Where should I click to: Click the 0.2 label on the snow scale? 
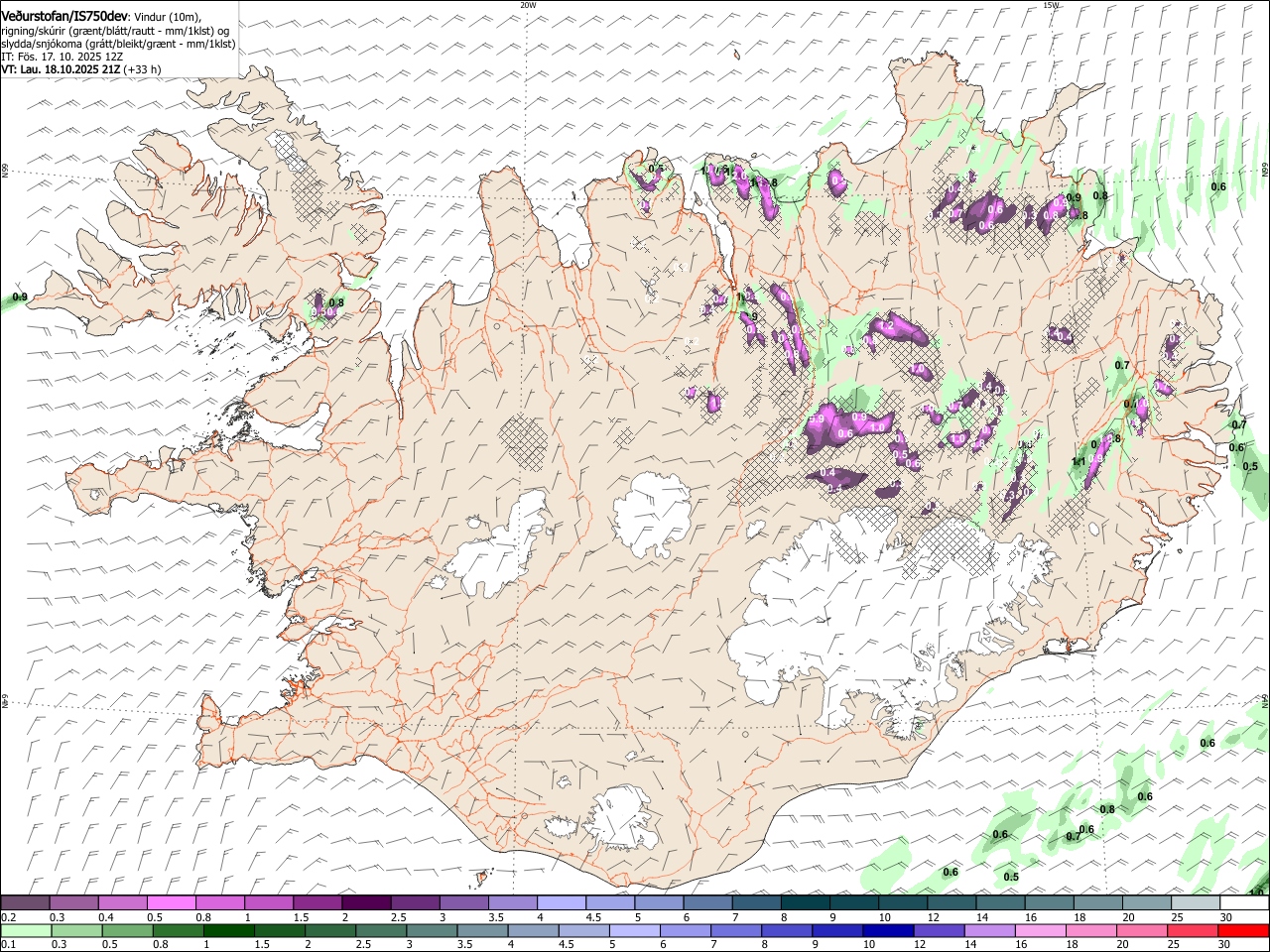click(7, 917)
